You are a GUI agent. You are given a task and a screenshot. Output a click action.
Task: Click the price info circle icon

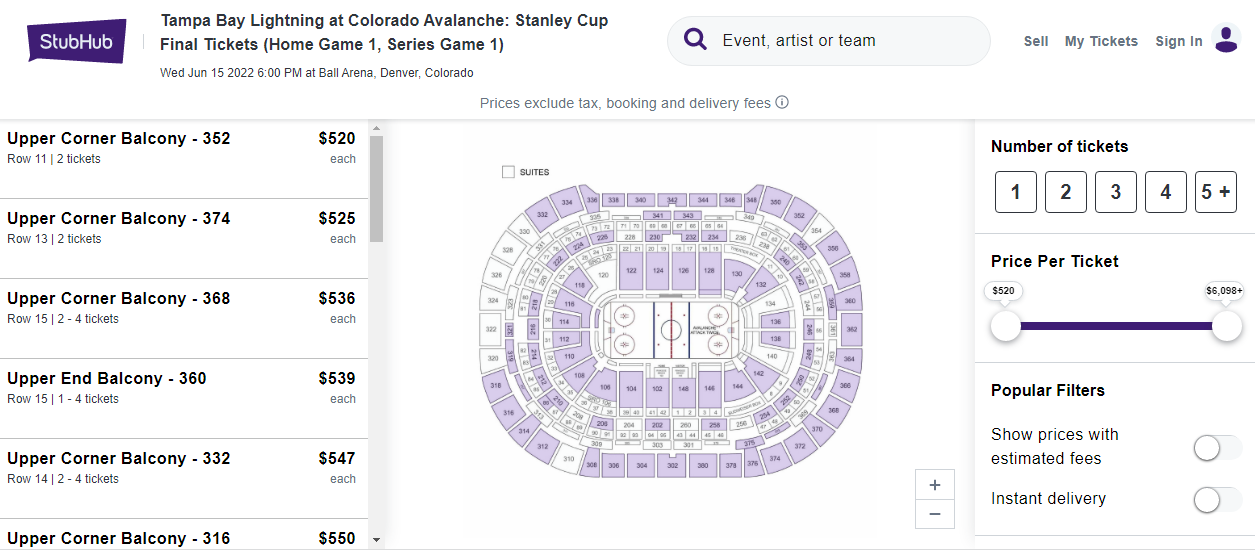[x=782, y=102]
